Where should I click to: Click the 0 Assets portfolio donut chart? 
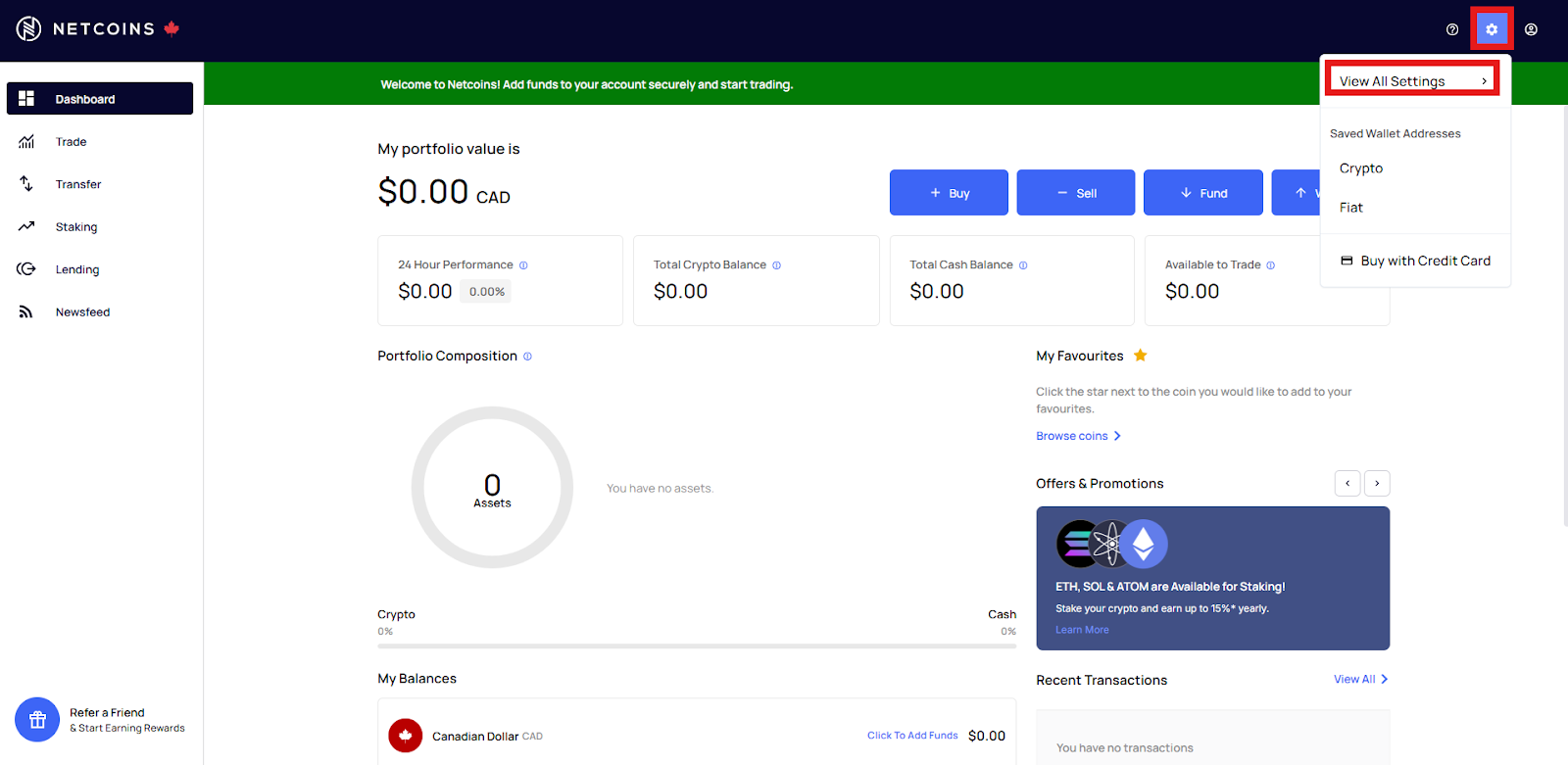click(x=492, y=488)
